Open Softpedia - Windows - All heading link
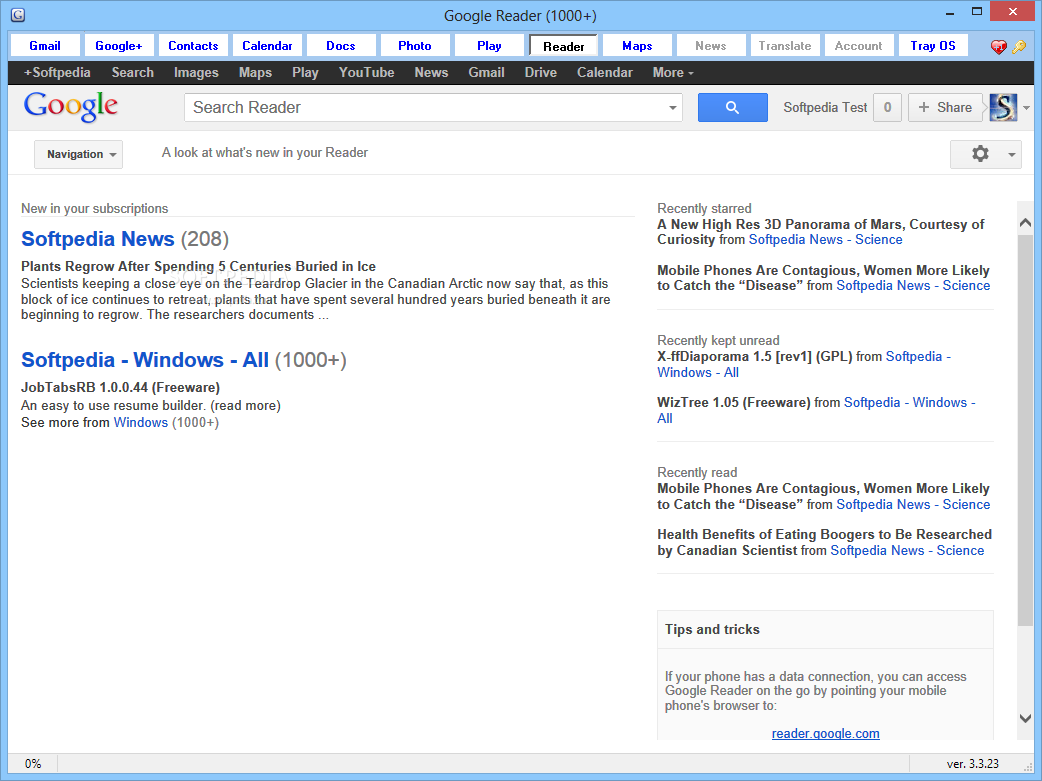Viewport: 1042px width, 781px height. pos(145,360)
